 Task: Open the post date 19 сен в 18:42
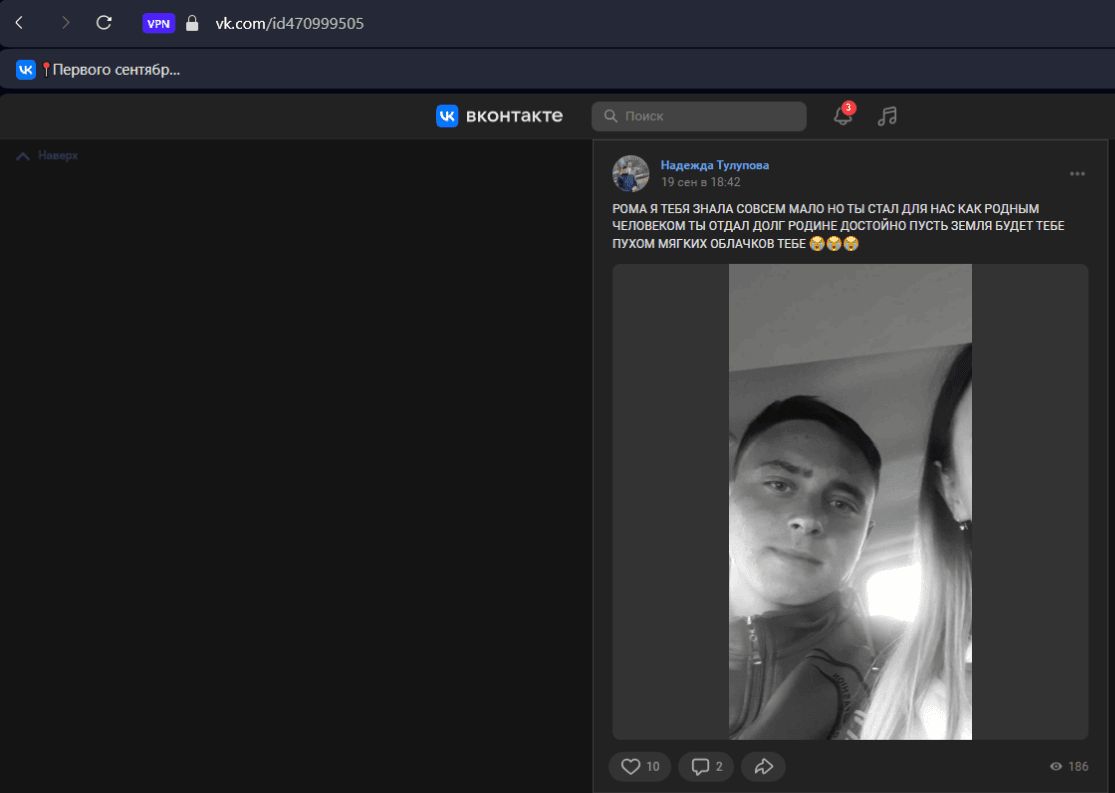pyautogui.click(x=700, y=182)
